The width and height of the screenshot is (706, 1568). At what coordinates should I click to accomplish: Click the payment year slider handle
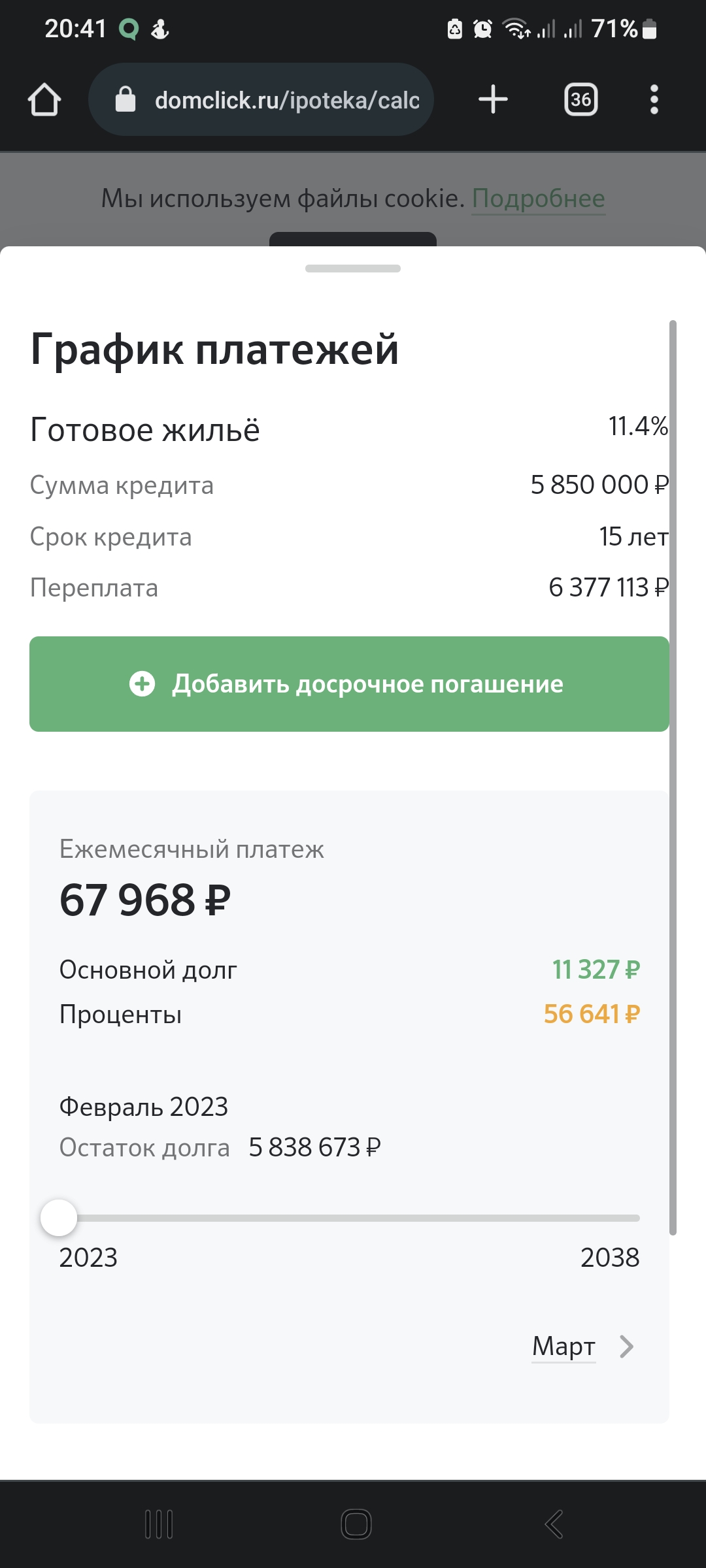coord(59,1218)
